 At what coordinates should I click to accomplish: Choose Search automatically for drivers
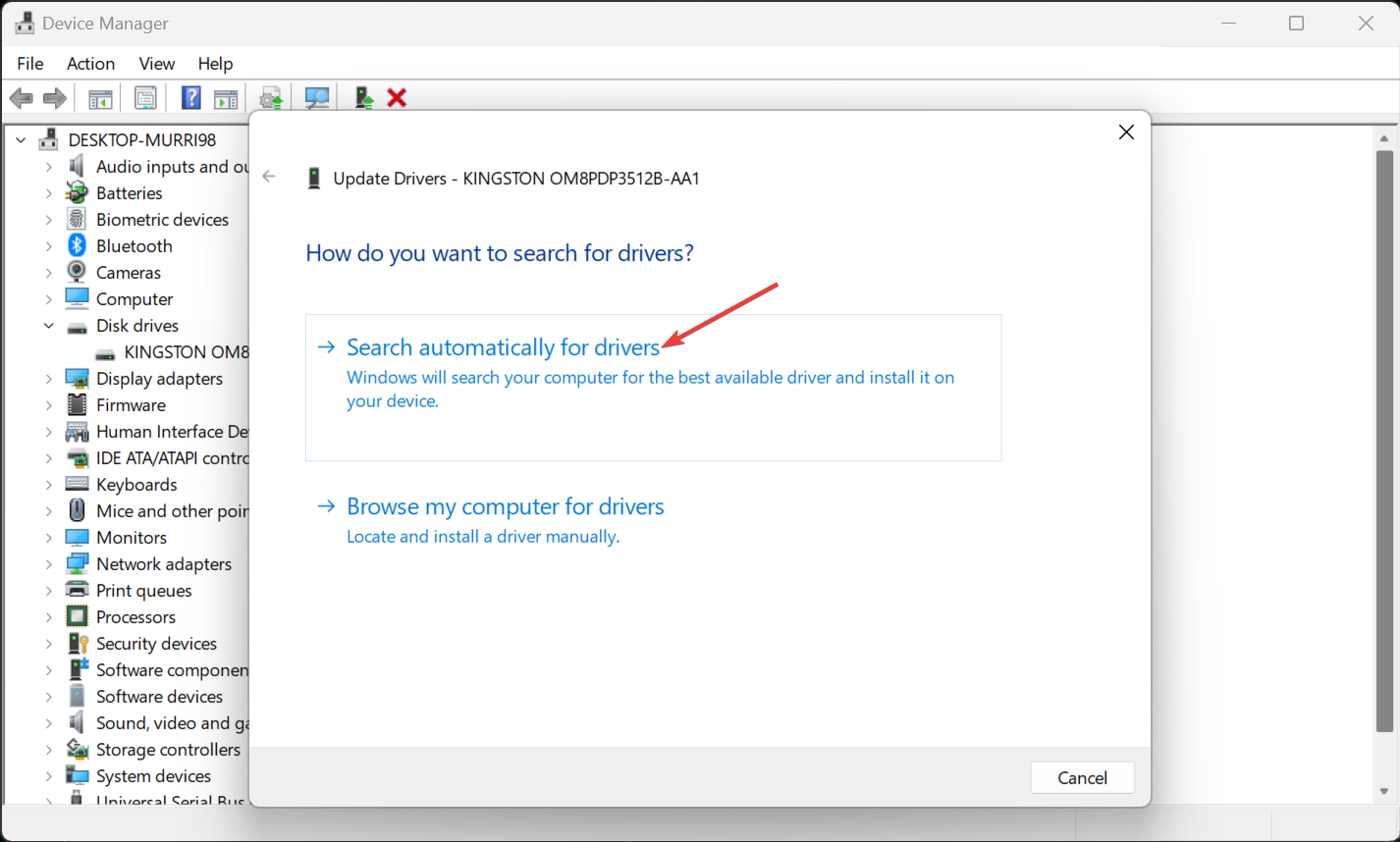(x=653, y=388)
